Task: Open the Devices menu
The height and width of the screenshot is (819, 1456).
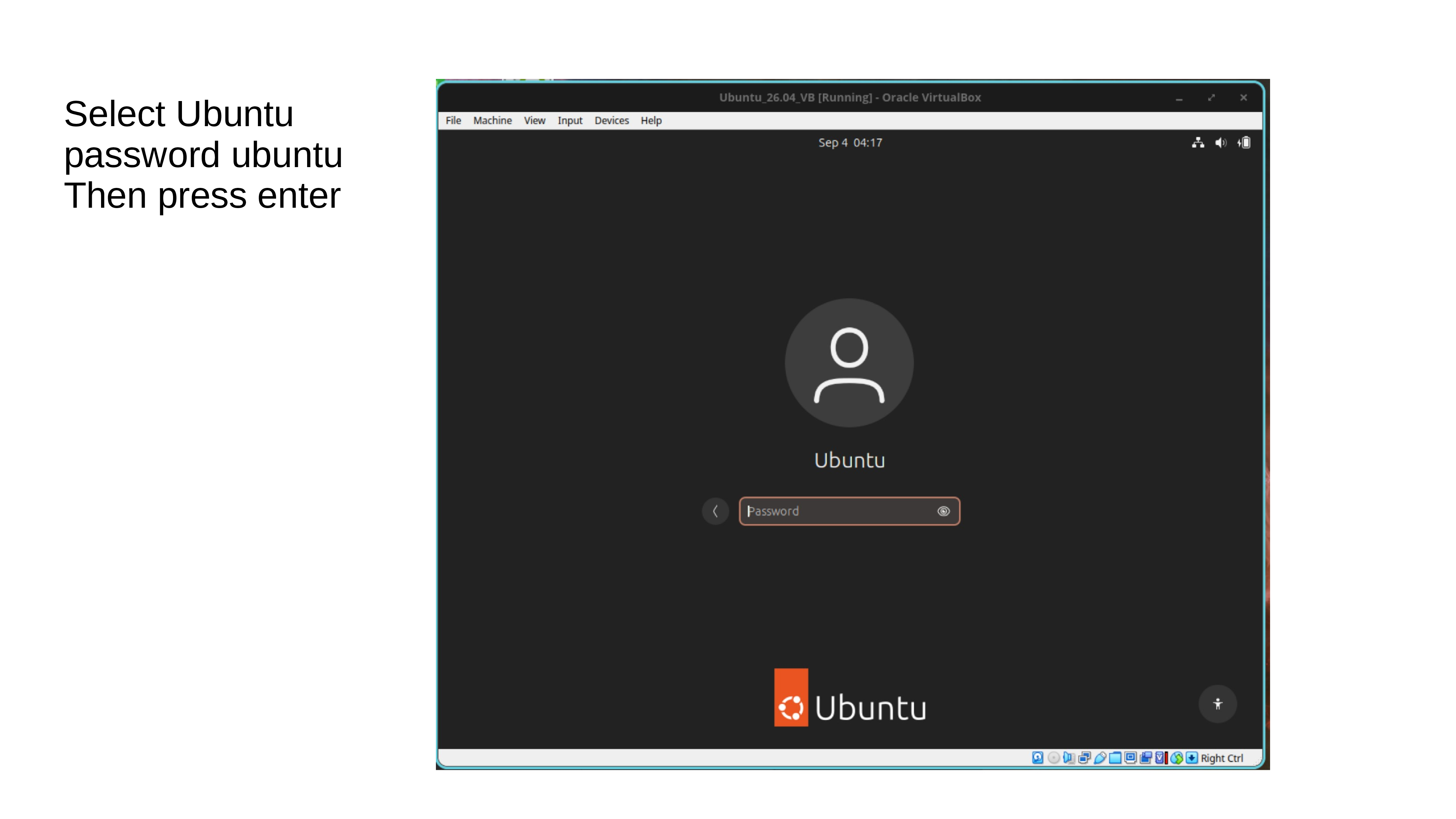Action: coord(612,121)
